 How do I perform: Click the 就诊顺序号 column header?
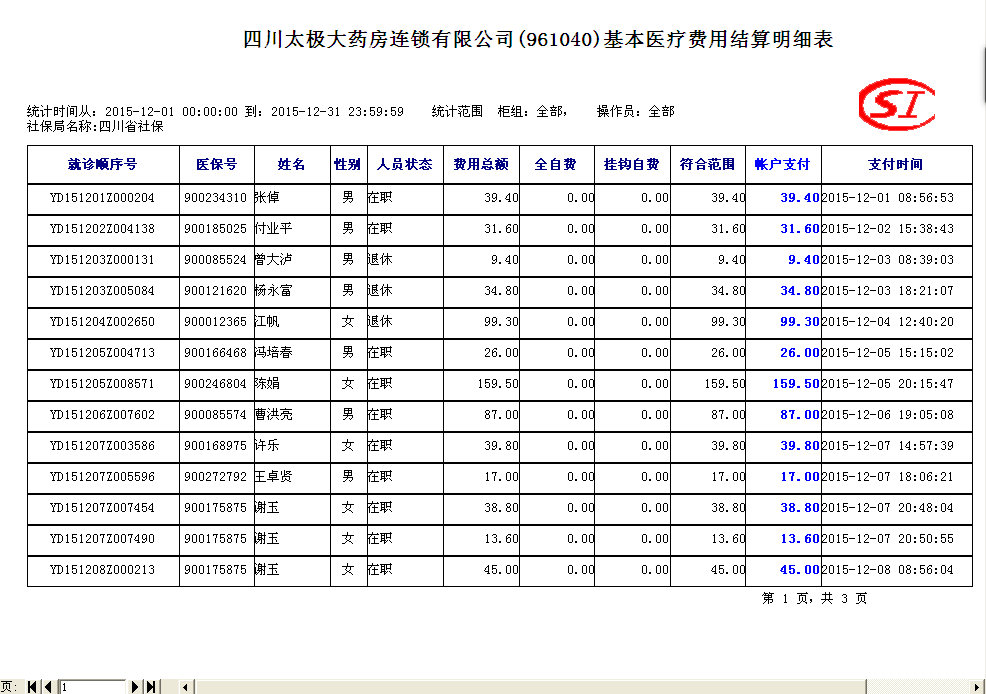(x=102, y=165)
